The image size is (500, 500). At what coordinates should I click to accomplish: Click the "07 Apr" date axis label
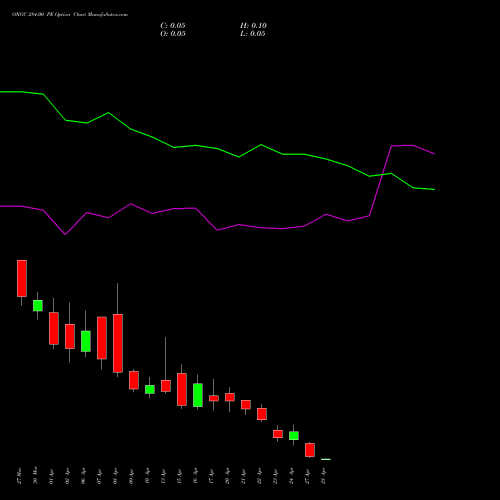click(99, 476)
